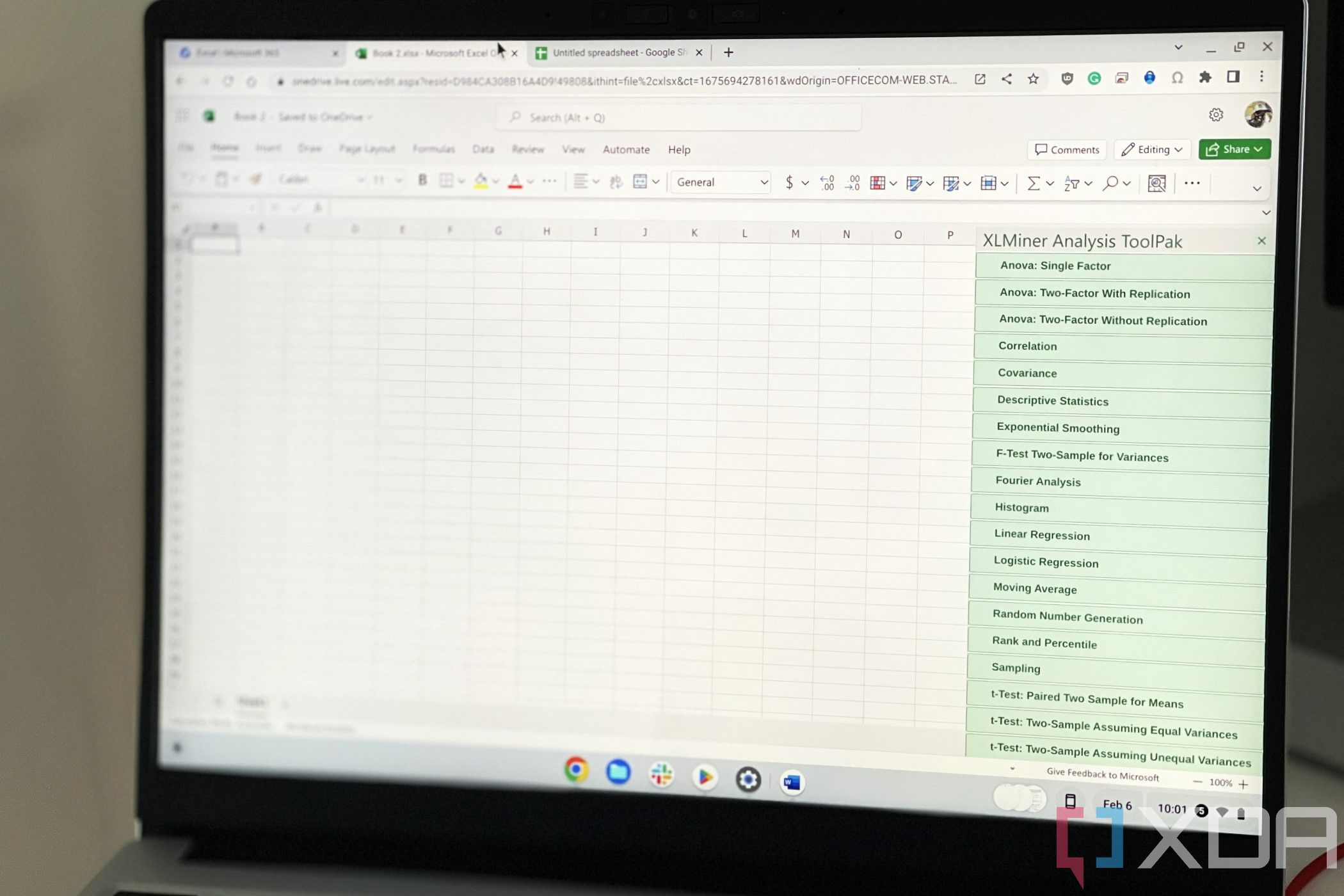
Task: Click the Linear Regression analysis tool
Action: point(1042,535)
